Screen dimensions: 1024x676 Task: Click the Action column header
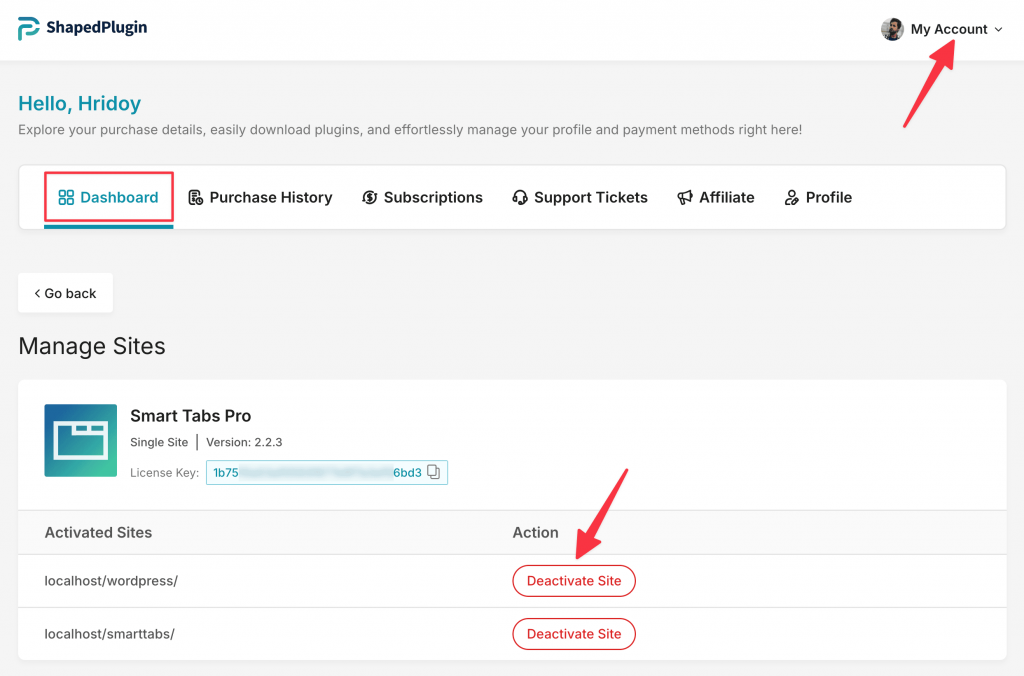pos(536,532)
